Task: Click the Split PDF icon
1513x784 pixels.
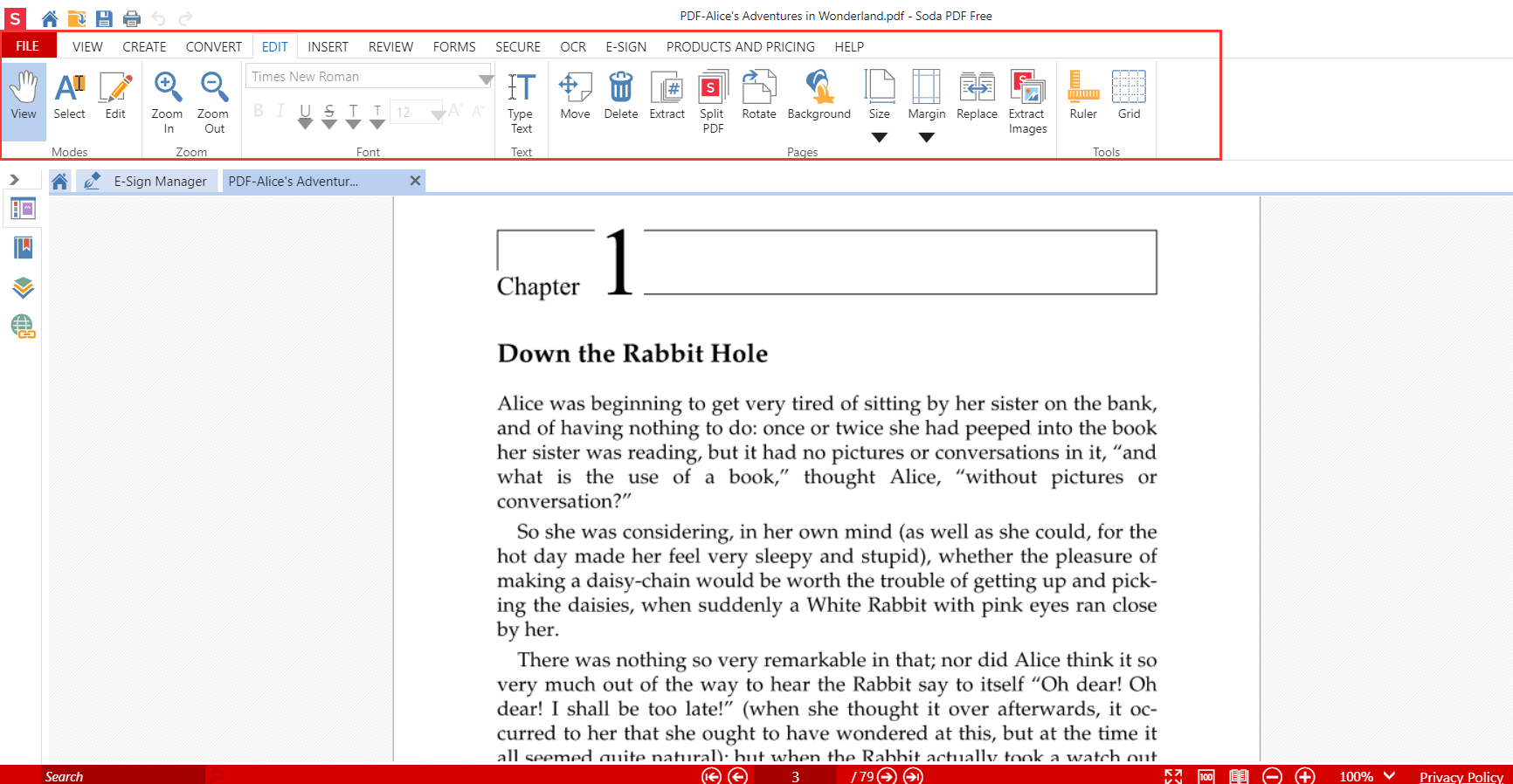Action: 713,100
